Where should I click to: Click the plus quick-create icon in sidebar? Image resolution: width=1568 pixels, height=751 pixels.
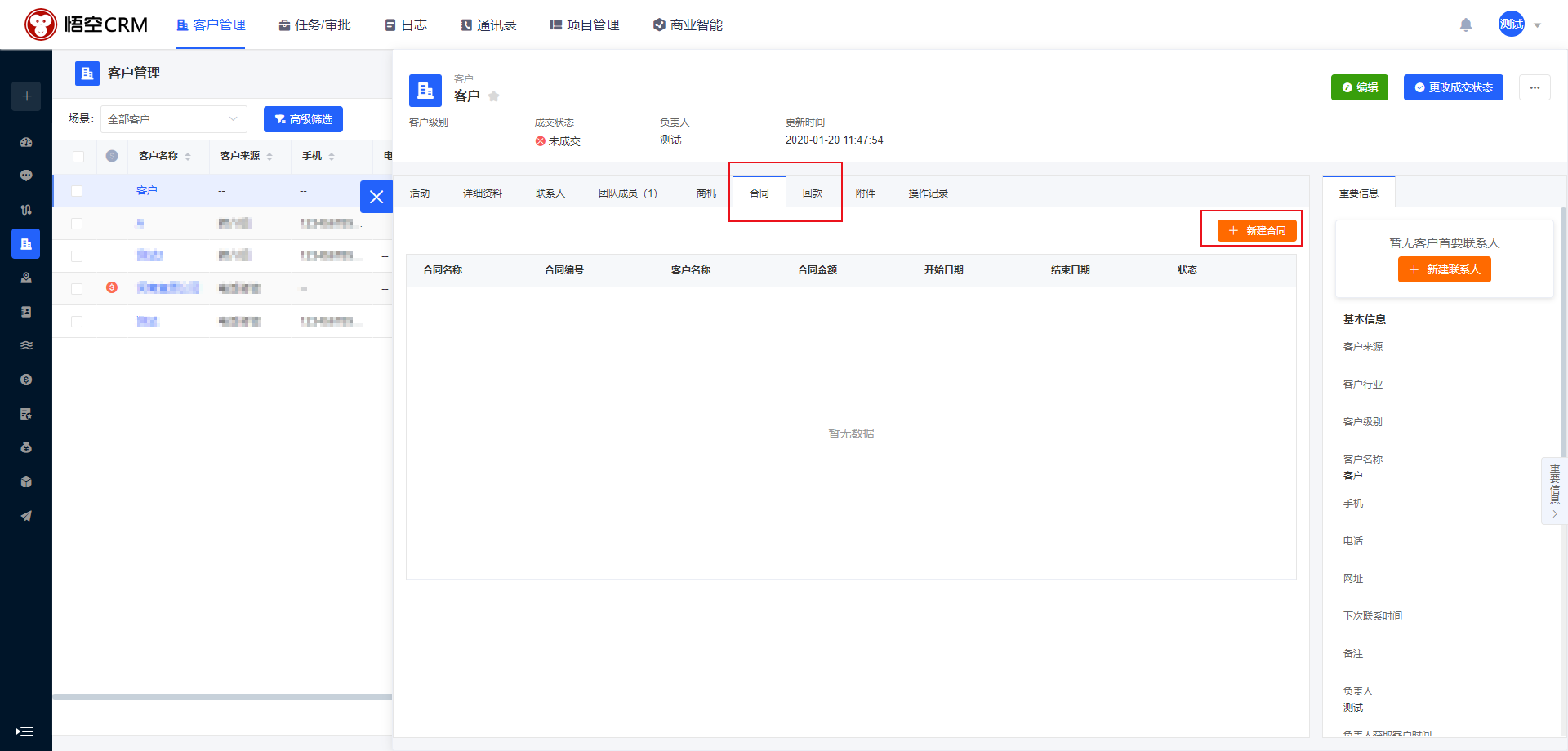coord(26,96)
